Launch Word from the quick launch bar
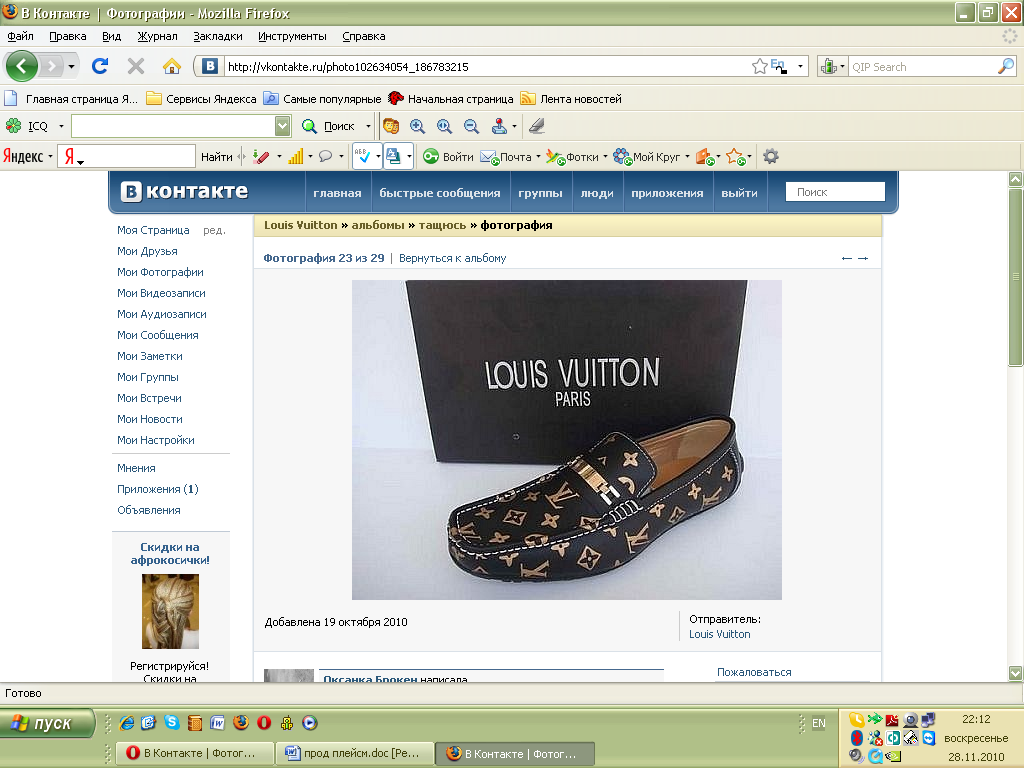 click(217, 722)
